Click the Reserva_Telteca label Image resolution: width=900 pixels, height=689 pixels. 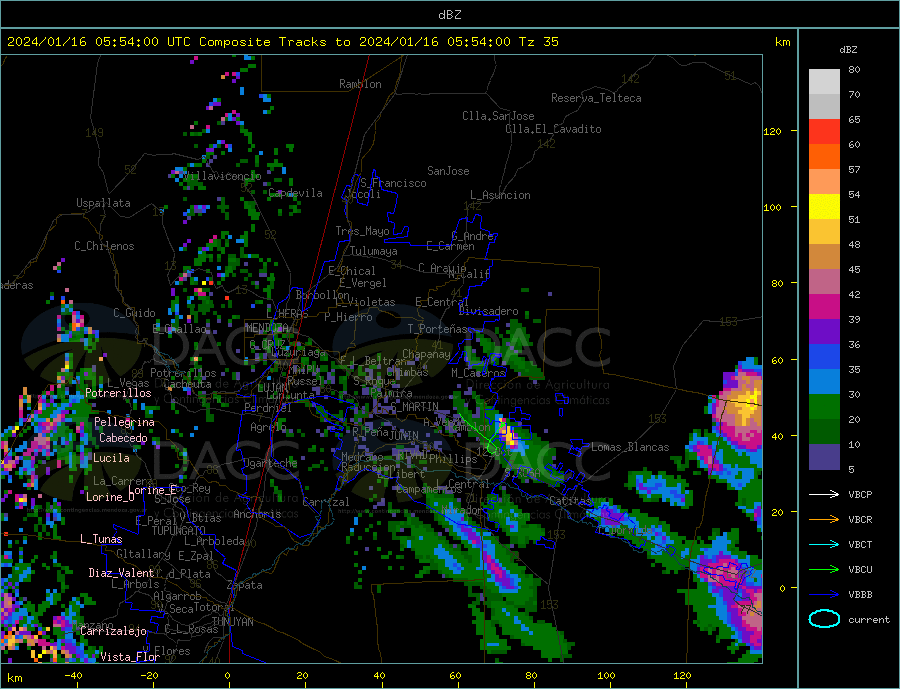(x=596, y=98)
